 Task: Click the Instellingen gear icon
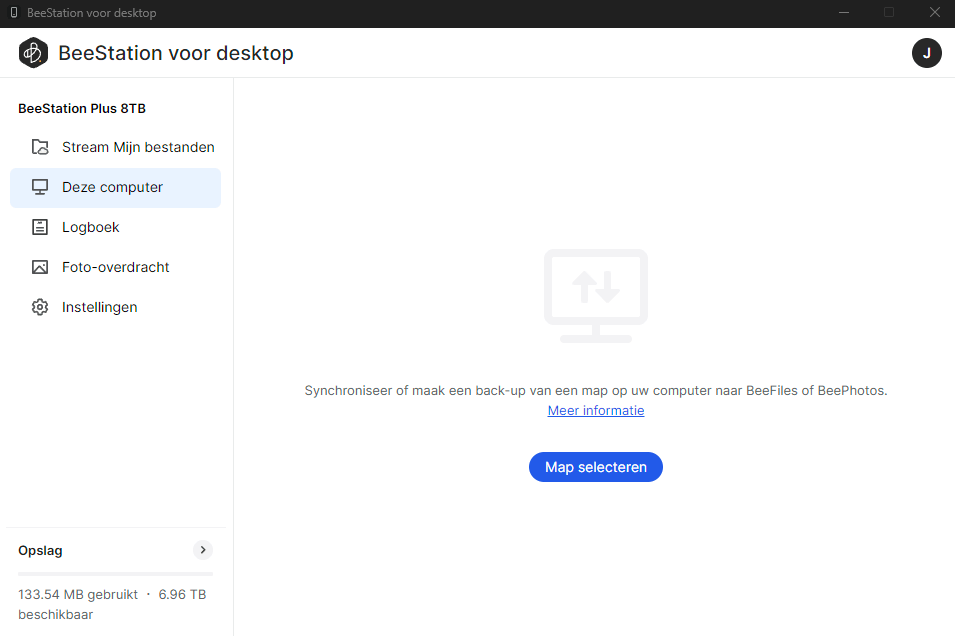point(40,307)
